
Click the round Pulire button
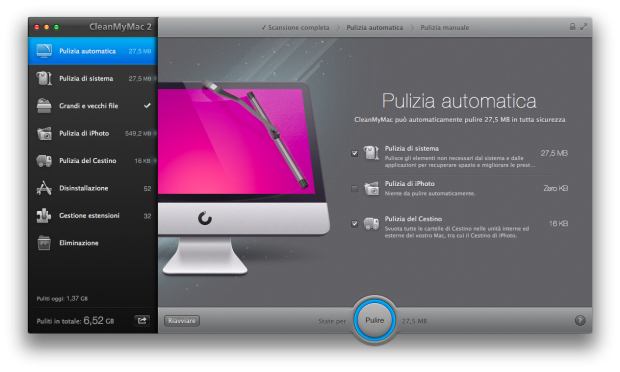pos(374,320)
